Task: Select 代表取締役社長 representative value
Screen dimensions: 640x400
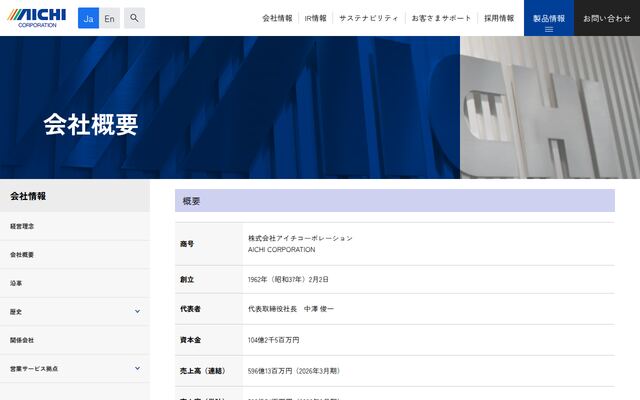Action: tap(291, 309)
